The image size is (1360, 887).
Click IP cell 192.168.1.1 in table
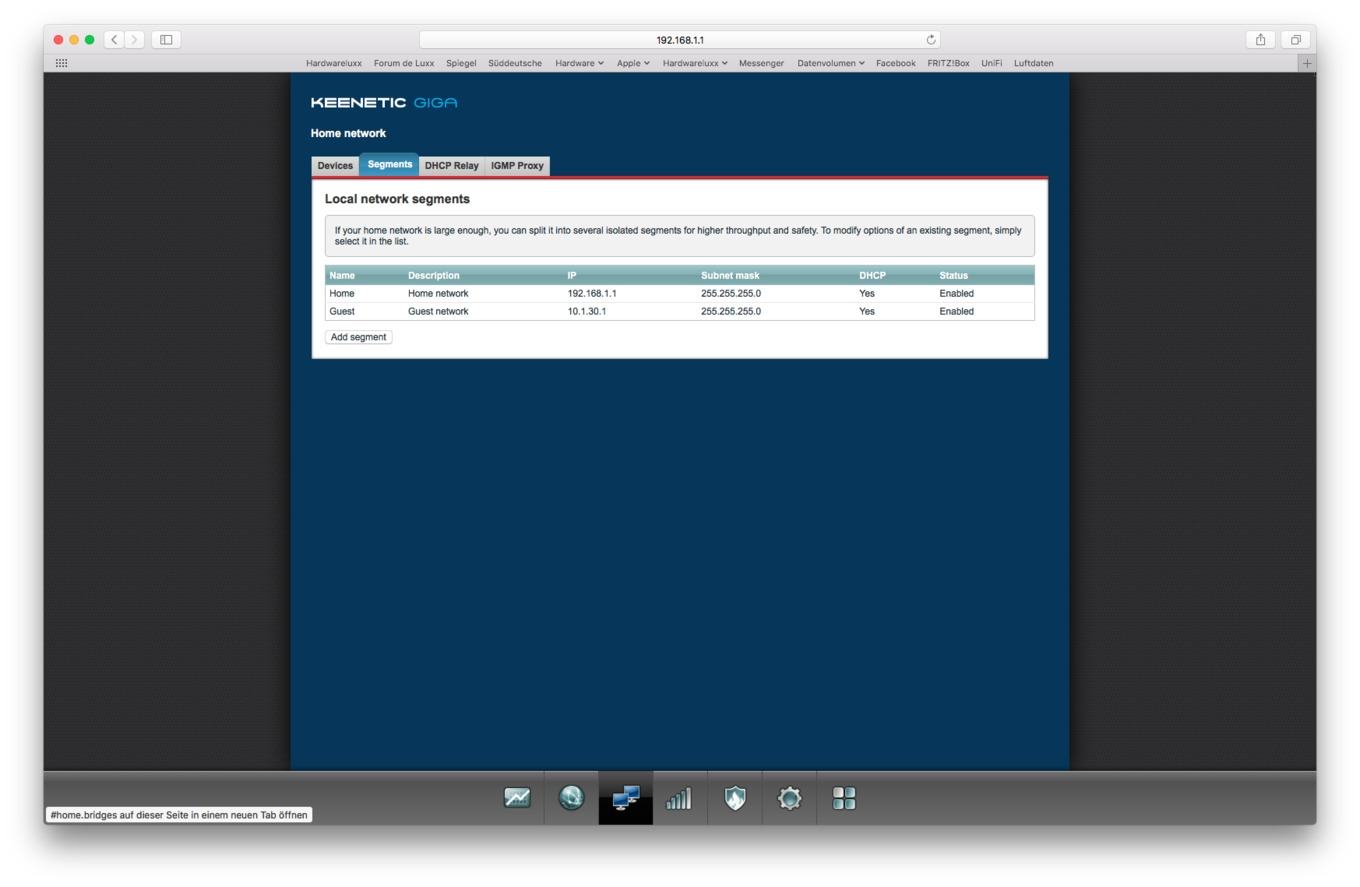(x=592, y=294)
